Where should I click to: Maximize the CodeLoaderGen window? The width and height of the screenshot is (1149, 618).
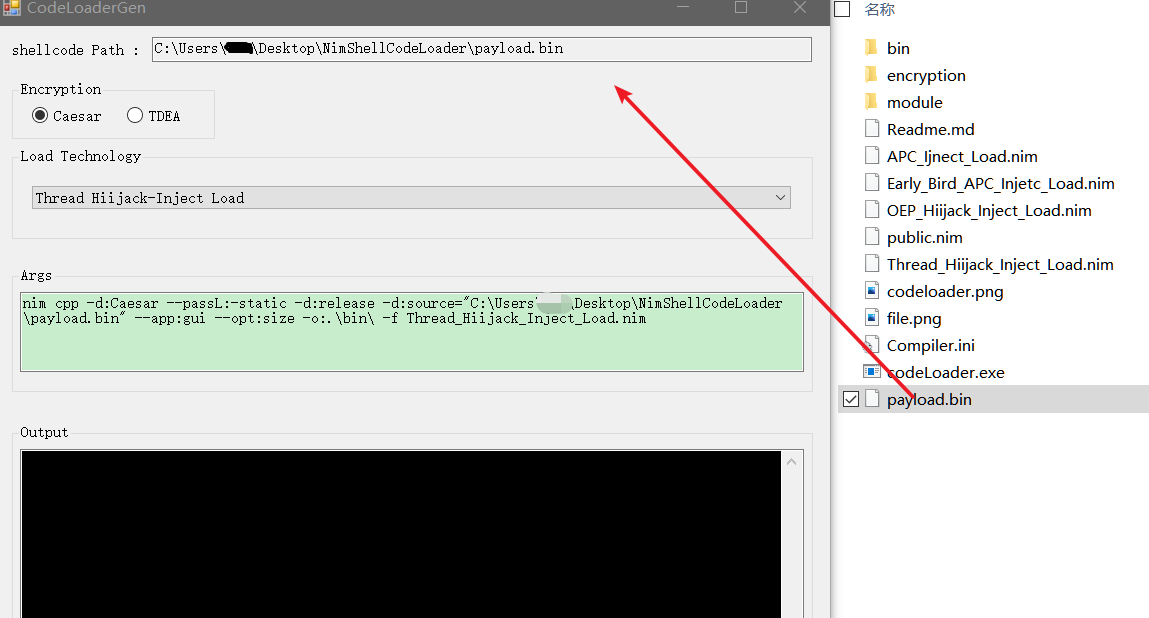pos(741,7)
